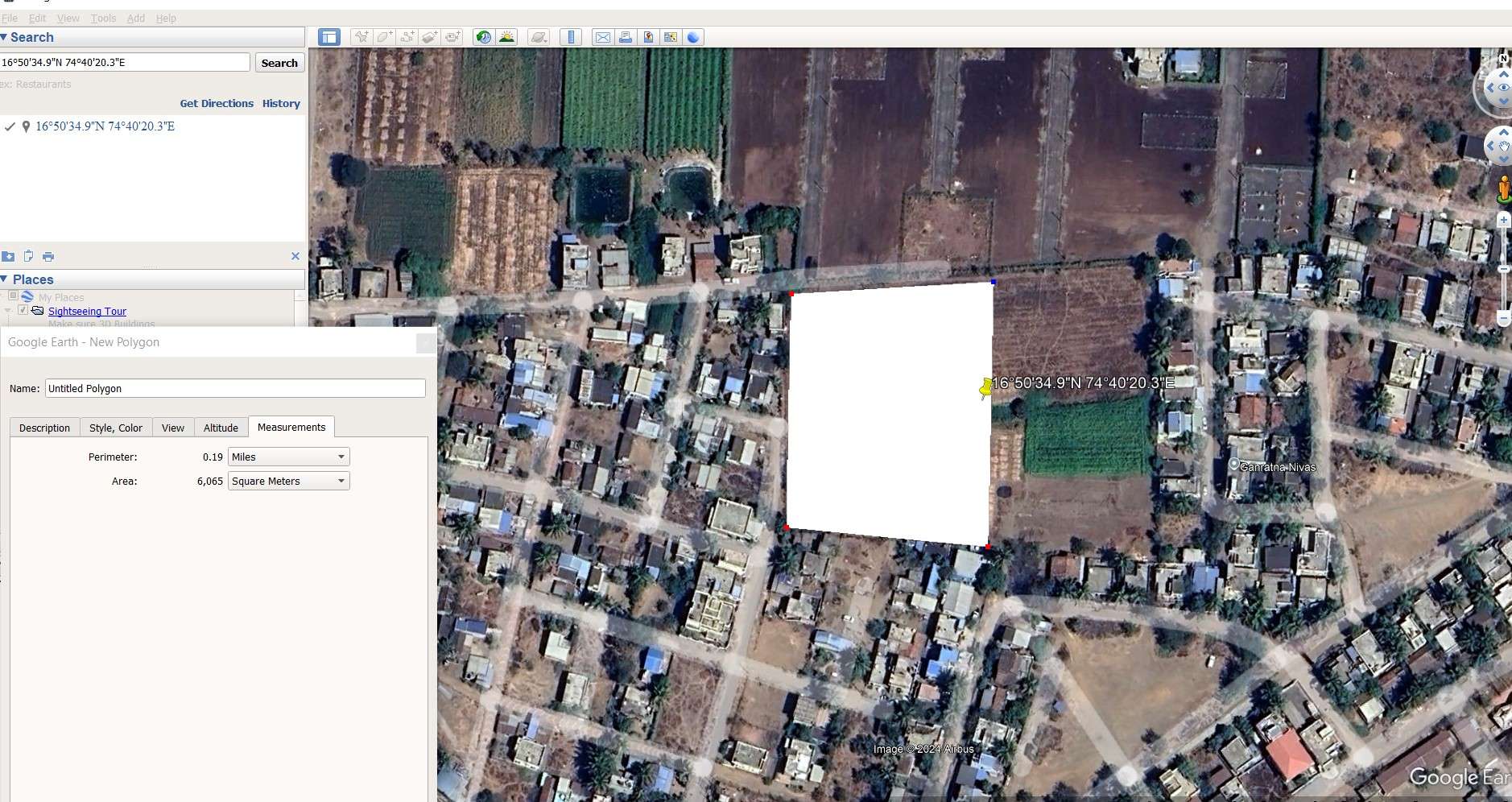Collapse the Sightseeing Tour tree node
This screenshot has height=802, width=1512.
pos(8,310)
